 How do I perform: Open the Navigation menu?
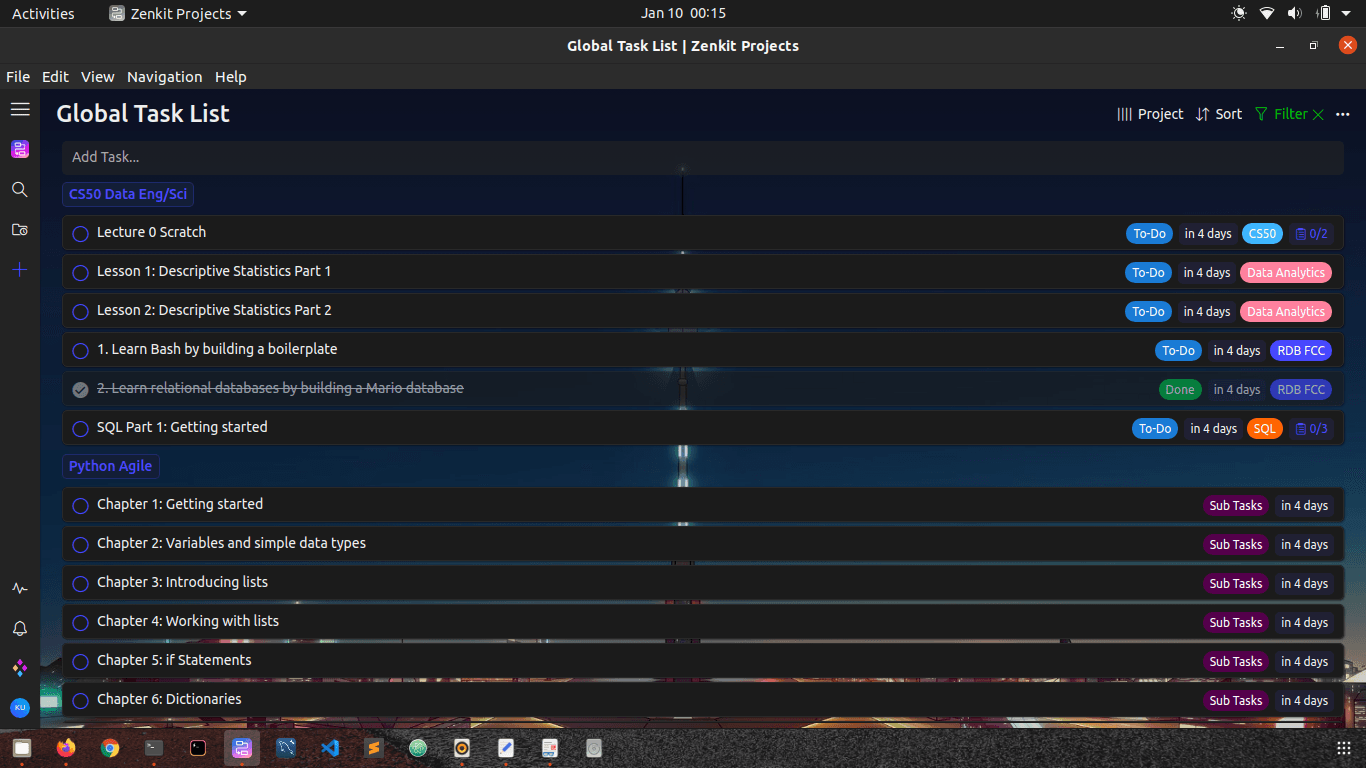(164, 77)
